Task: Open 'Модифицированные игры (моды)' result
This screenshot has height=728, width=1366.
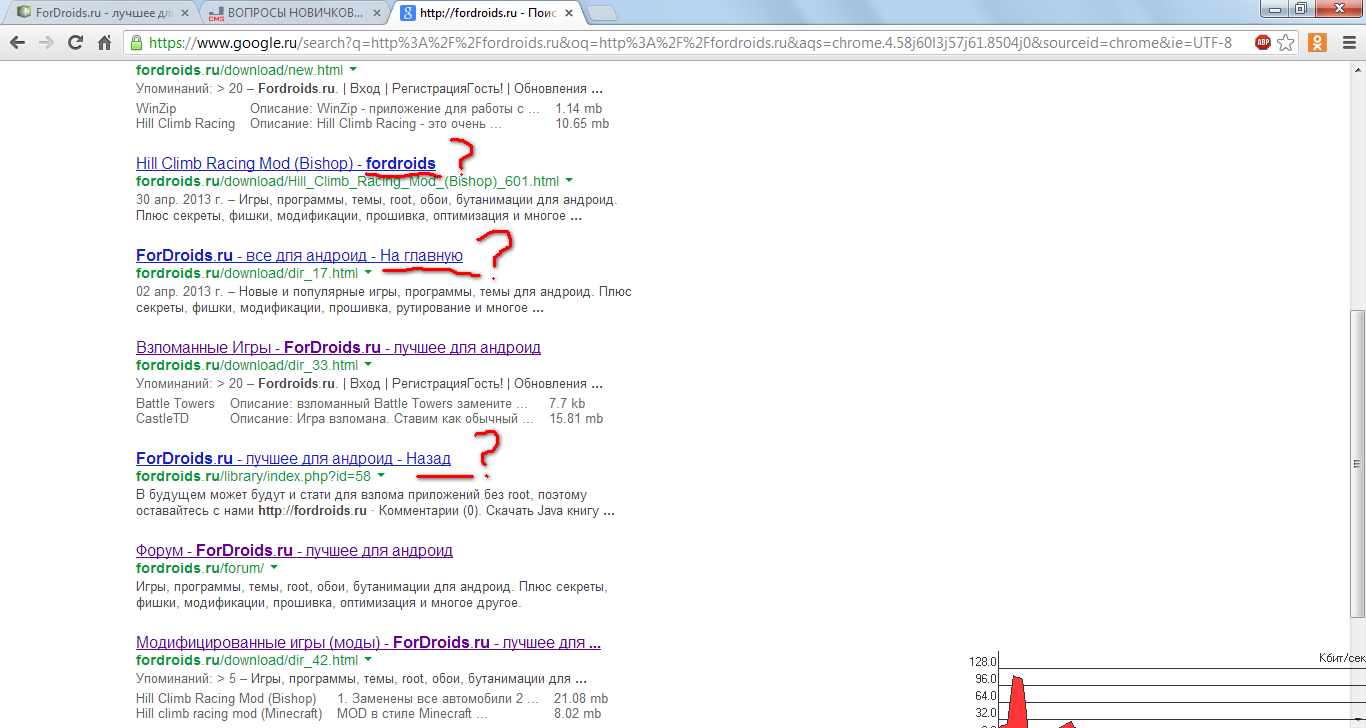Action: coord(368,642)
